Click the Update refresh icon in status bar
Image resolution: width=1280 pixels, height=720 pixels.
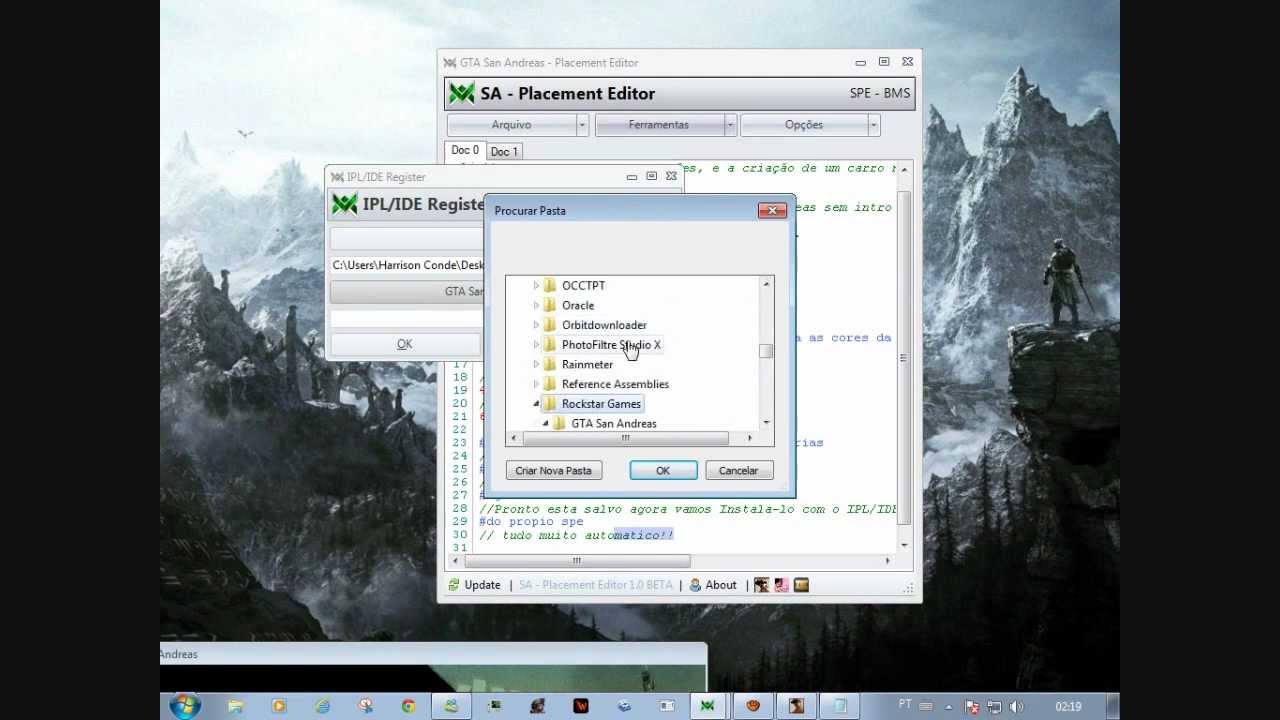click(454, 585)
